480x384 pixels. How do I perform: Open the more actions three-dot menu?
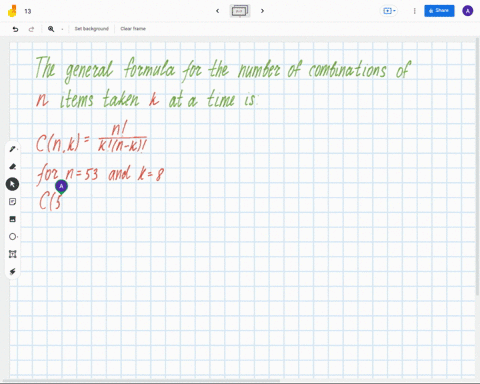[x=415, y=11]
